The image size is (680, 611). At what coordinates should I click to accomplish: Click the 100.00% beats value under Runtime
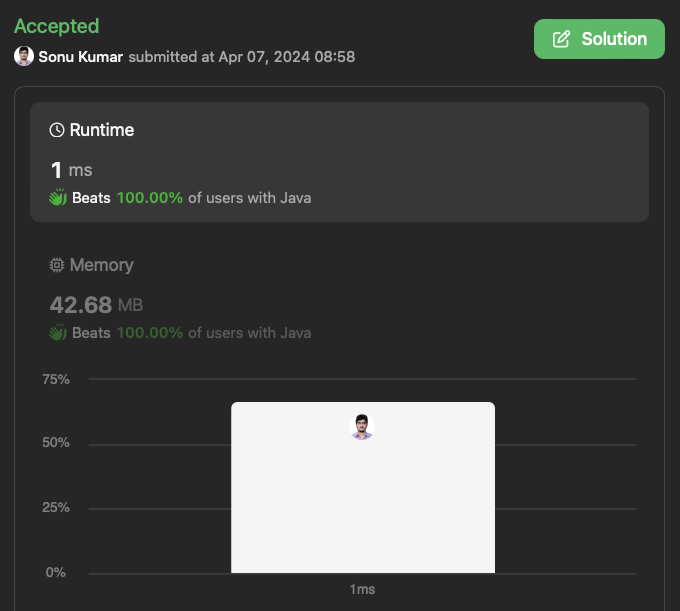(150, 198)
